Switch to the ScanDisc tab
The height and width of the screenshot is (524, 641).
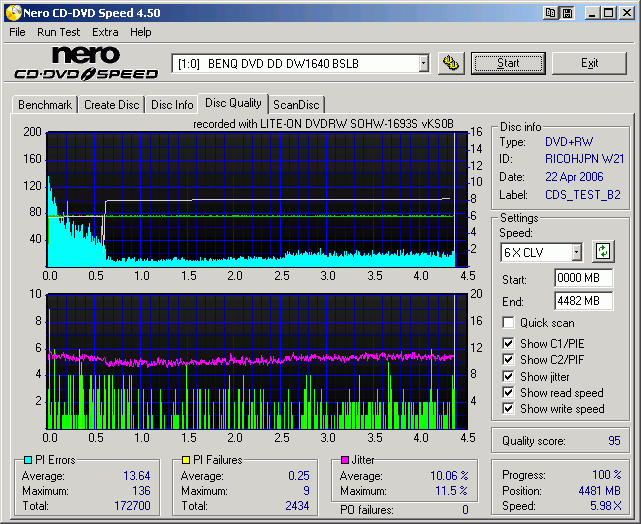(x=297, y=105)
